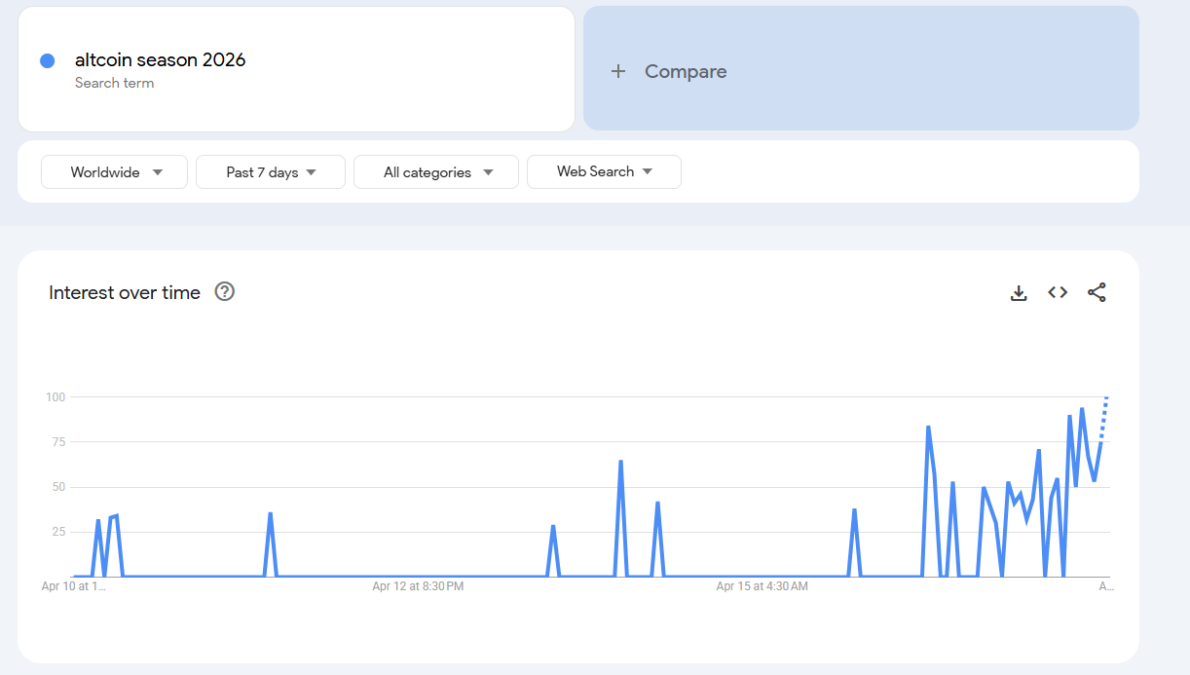Expand the Past 7 days time range selector
The image size is (1190, 675).
[x=270, y=172]
